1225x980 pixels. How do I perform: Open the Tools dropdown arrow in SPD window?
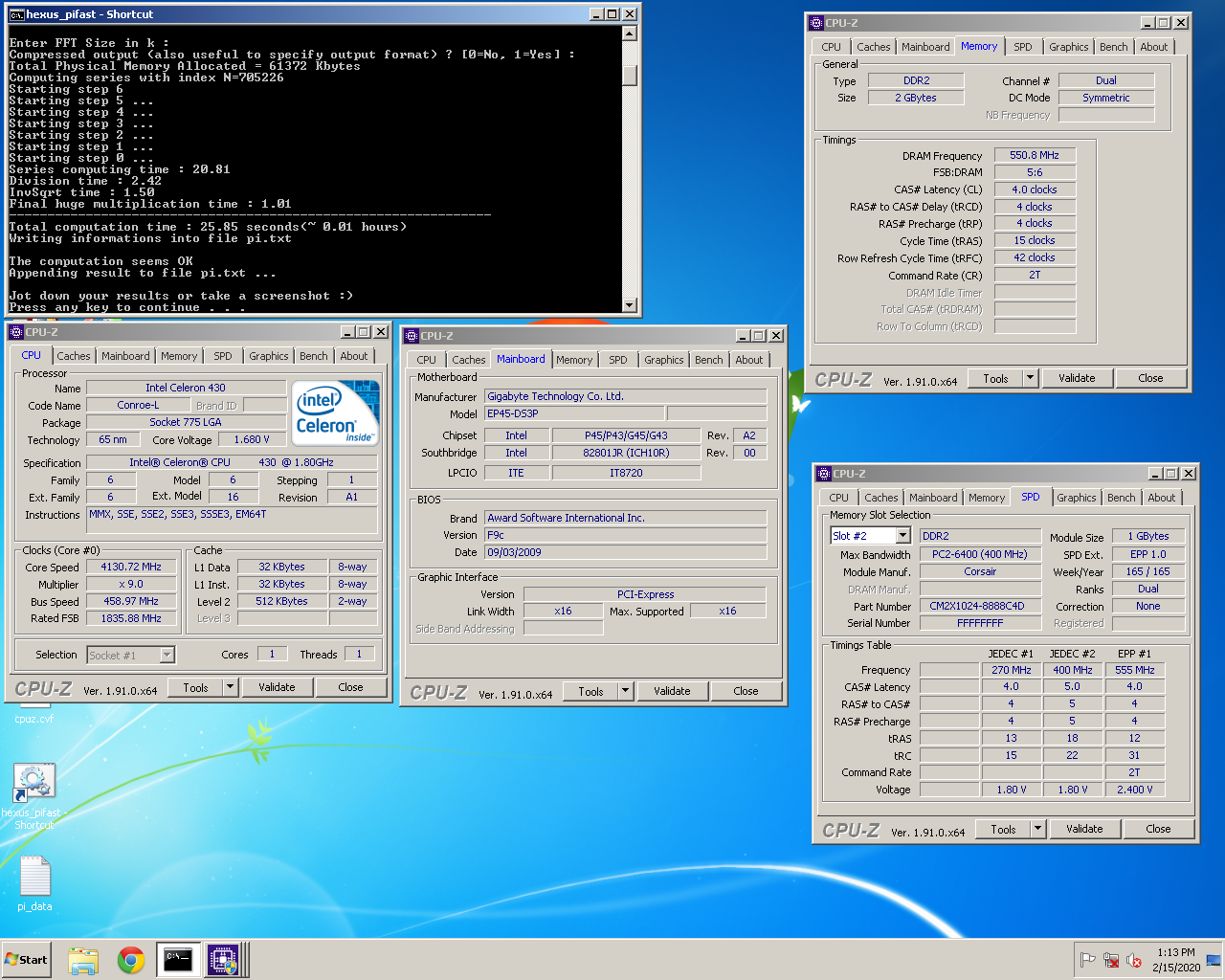coord(1037,829)
